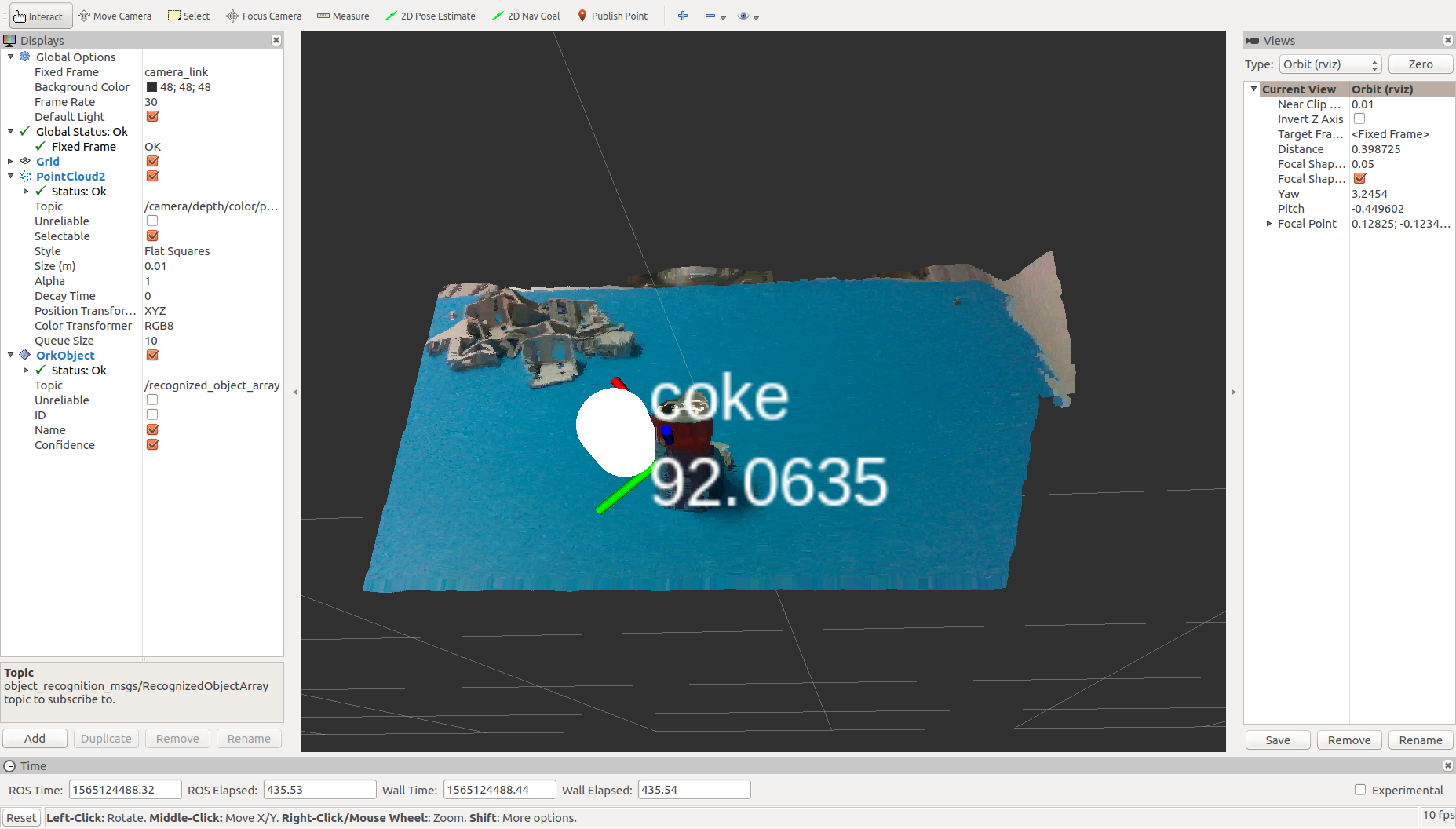
Task: Enable the Experimental checkbox
Action: click(x=1360, y=791)
